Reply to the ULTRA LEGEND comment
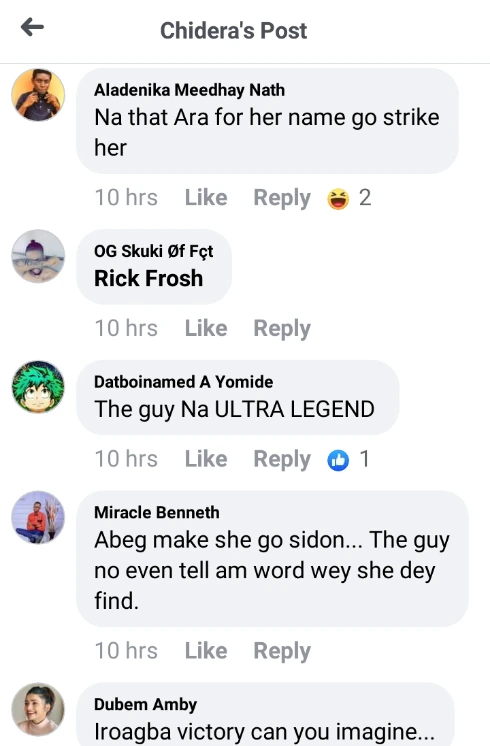 coord(282,460)
